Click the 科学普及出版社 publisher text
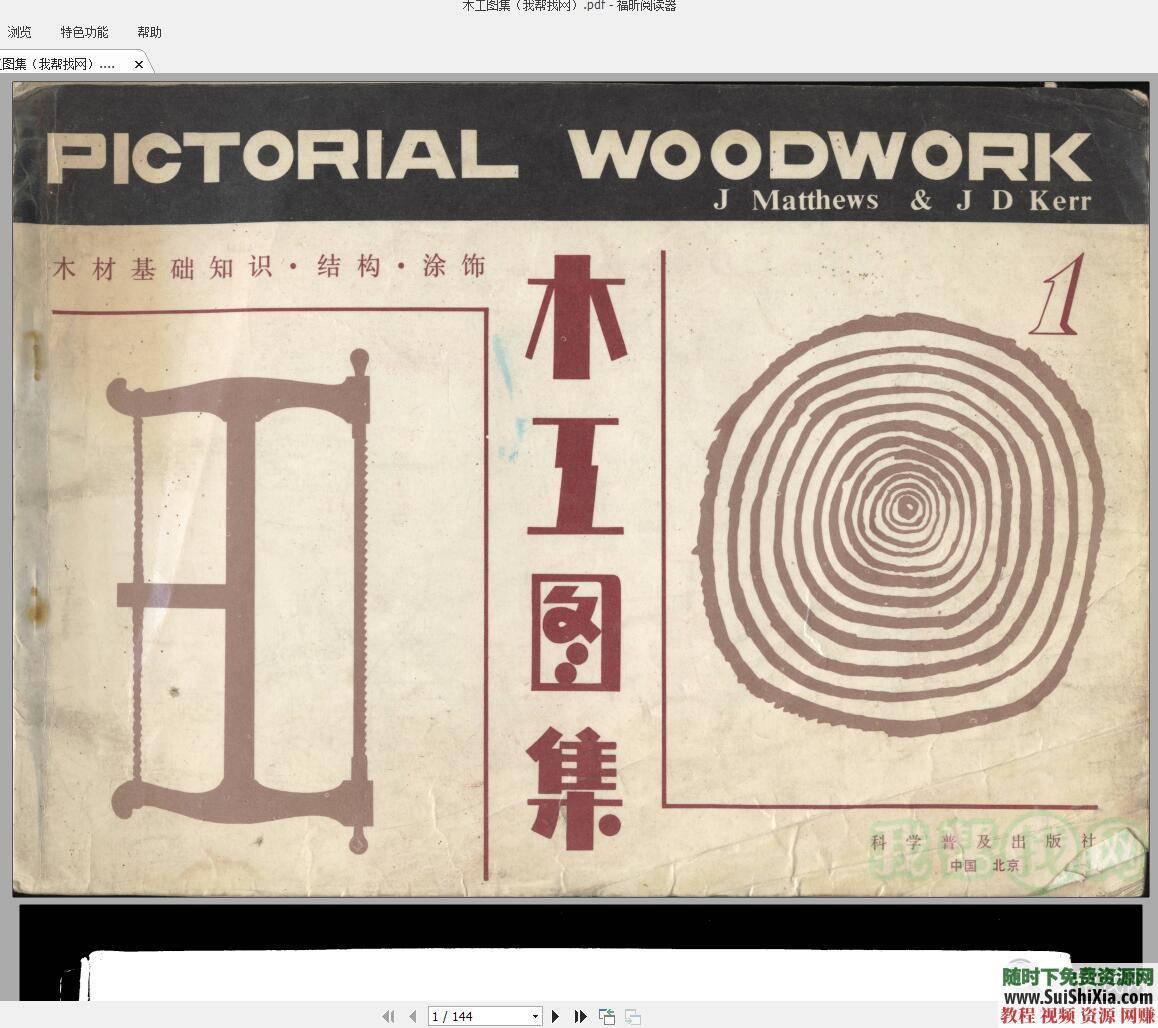This screenshot has width=1158, height=1028. pyautogui.click(x=983, y=841)
